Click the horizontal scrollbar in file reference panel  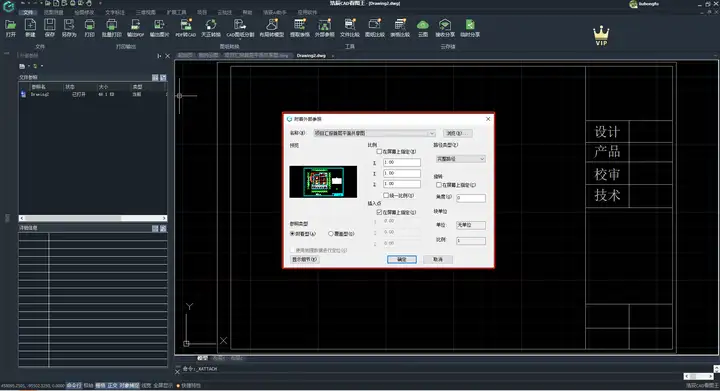tap(93, 218)
